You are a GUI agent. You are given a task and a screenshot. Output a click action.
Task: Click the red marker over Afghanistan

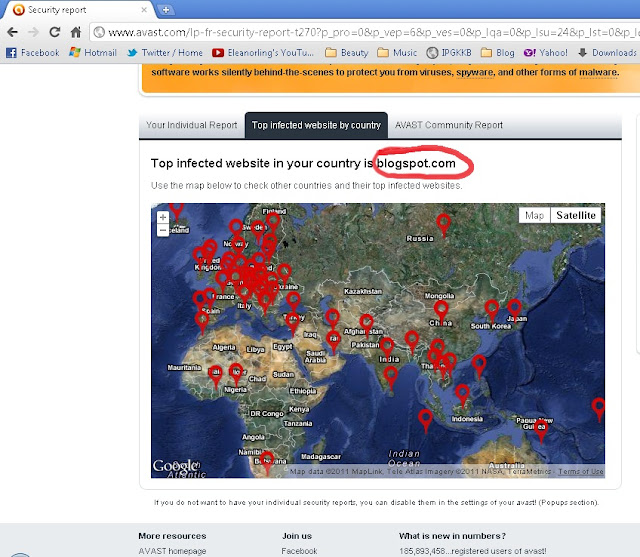click(366, 324)
